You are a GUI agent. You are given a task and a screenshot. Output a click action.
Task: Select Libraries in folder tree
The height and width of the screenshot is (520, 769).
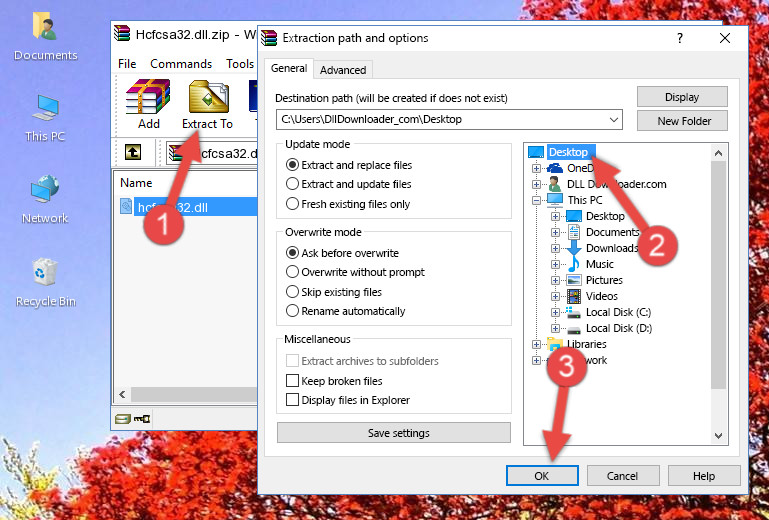(587, 344)
